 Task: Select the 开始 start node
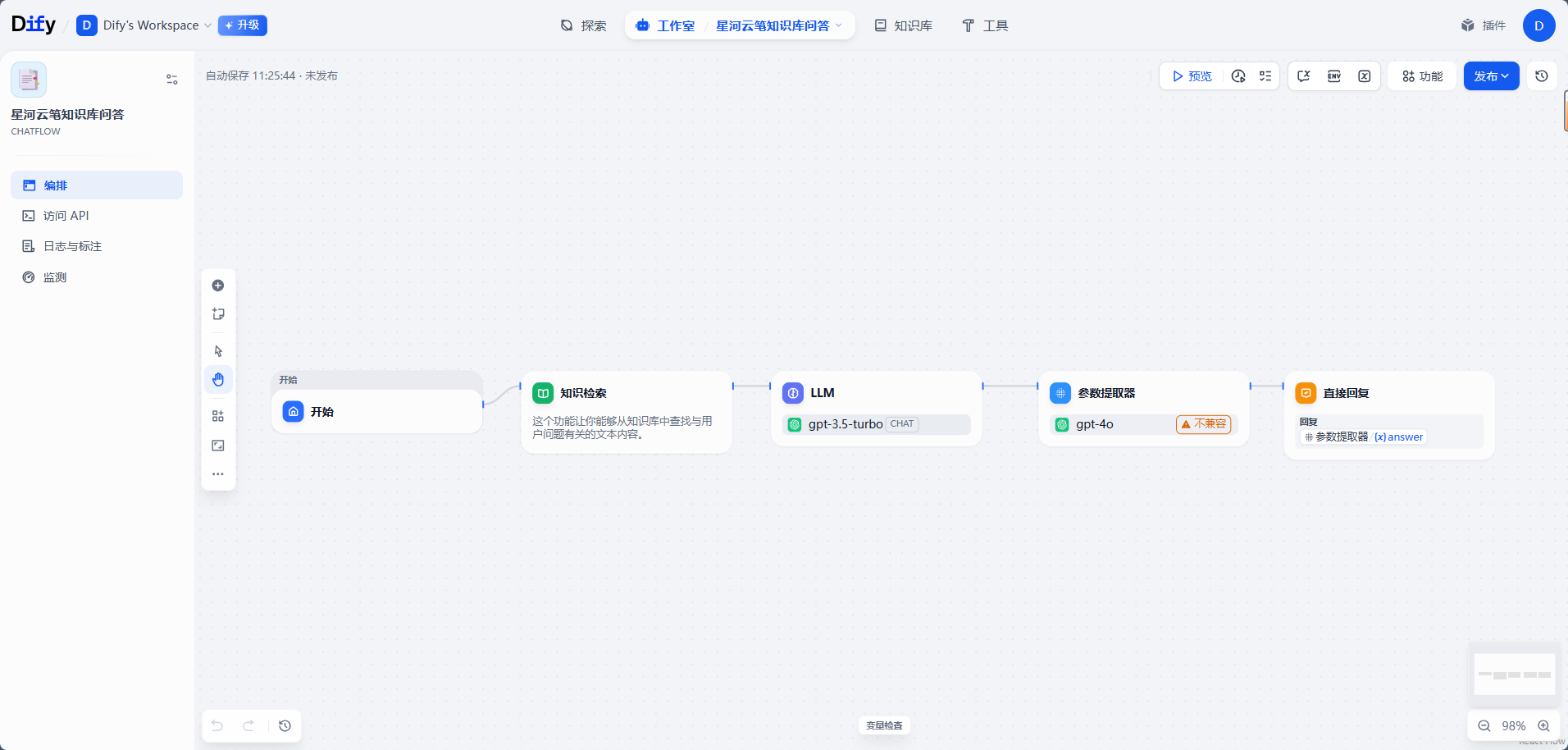pyautogui.click(x=376, y=411)
